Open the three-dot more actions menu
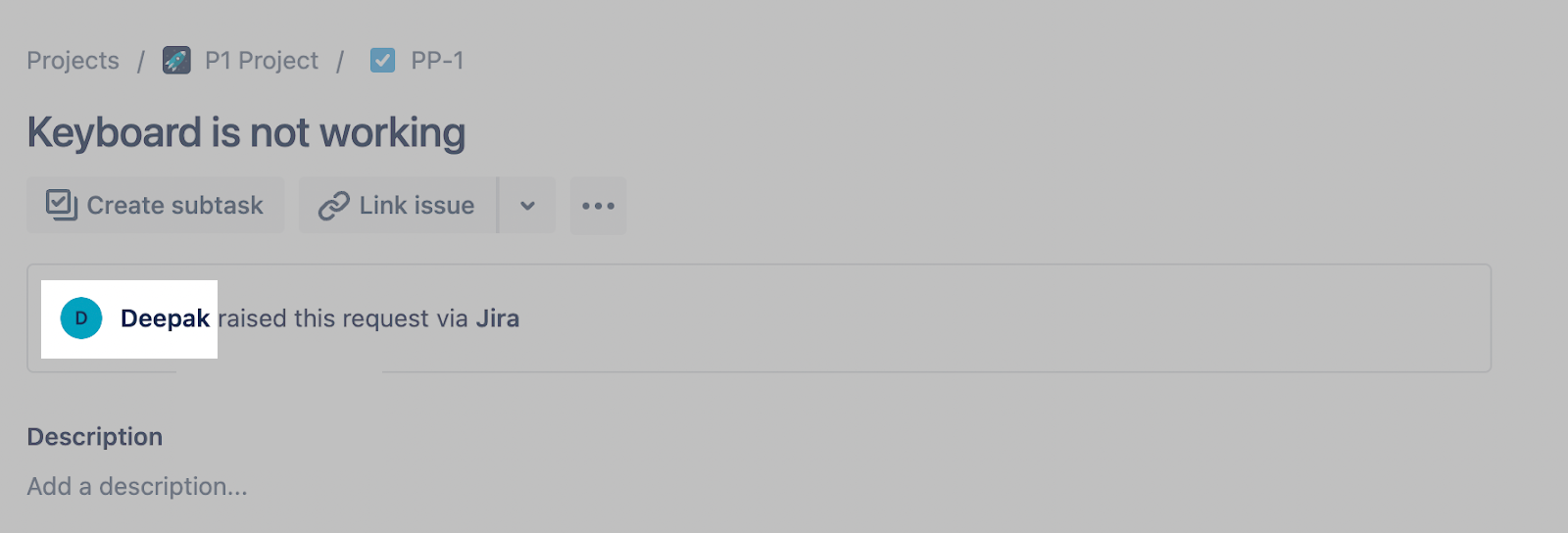Viewport: 1568px width, 533px height. point(598,206)
